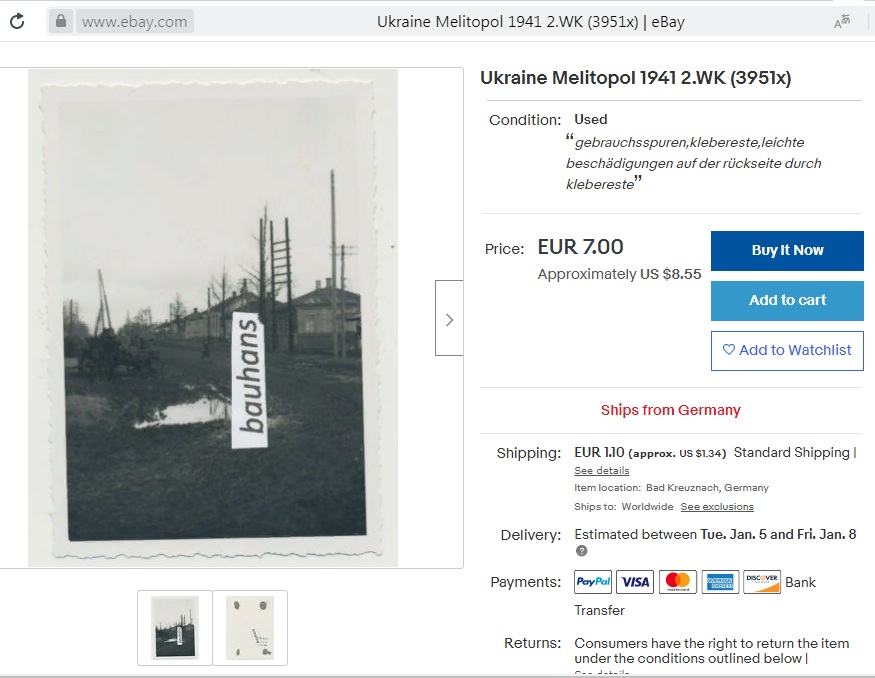Click the VISA payment logo
The height and width of the screenshot is (678, 875).
(x=635, y=582)
